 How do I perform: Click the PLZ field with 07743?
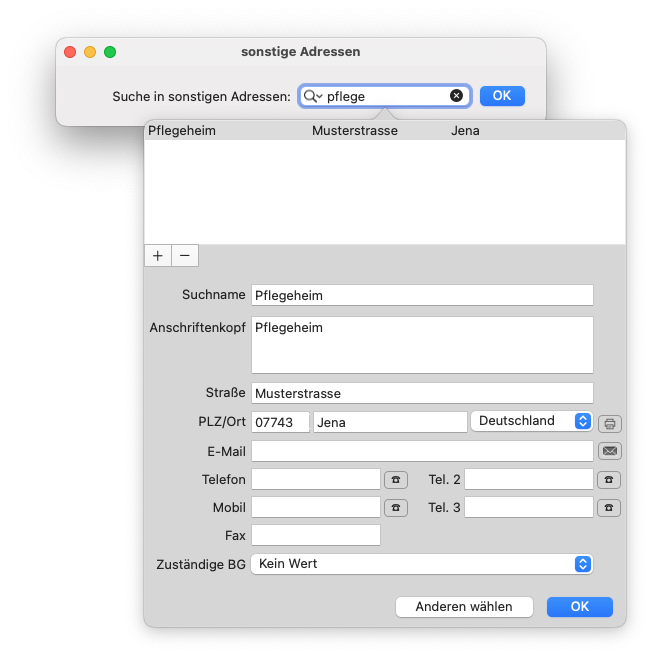click(280, 422)
